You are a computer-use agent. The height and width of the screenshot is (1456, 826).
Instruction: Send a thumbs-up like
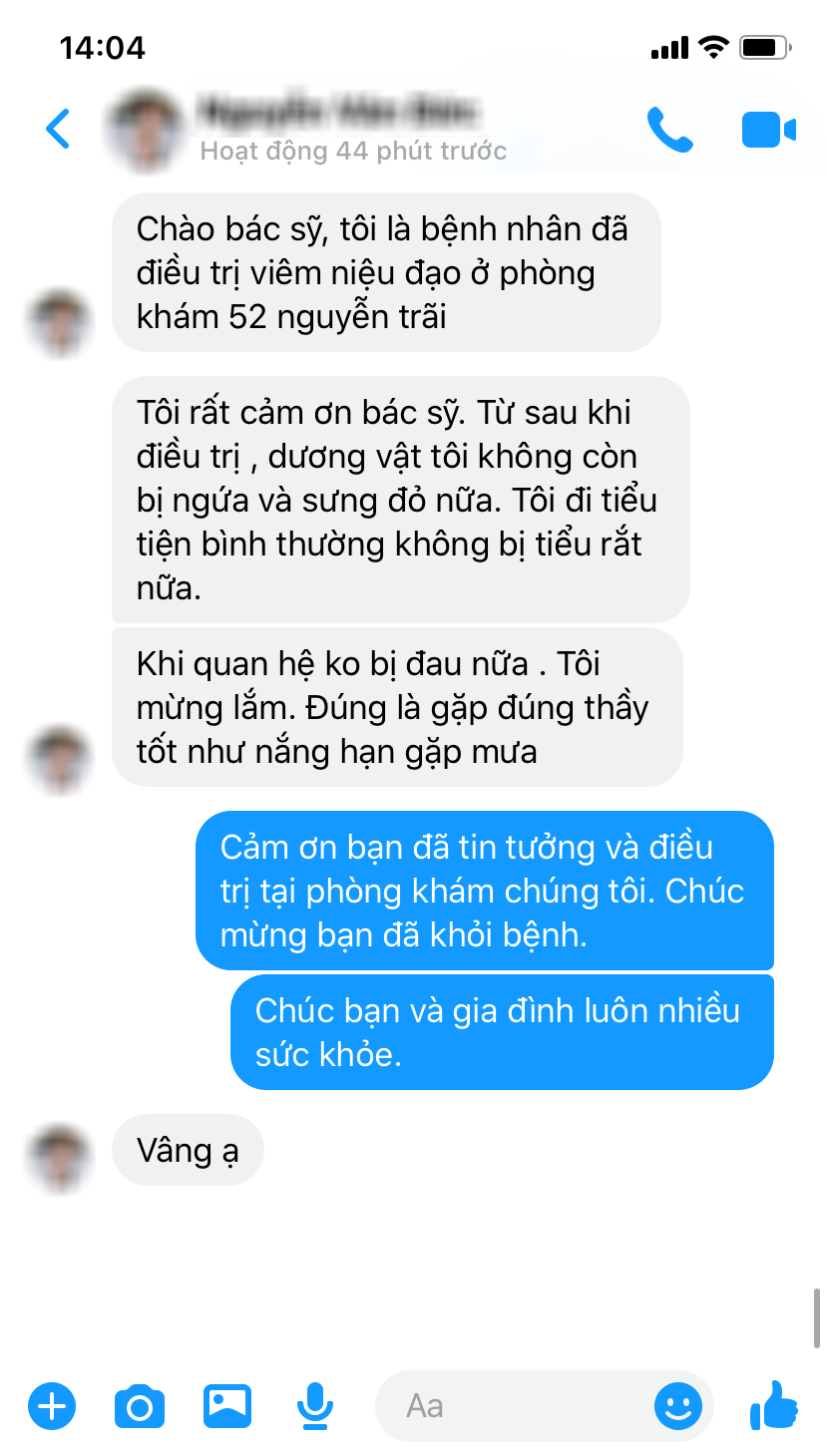coord(774,1405)
